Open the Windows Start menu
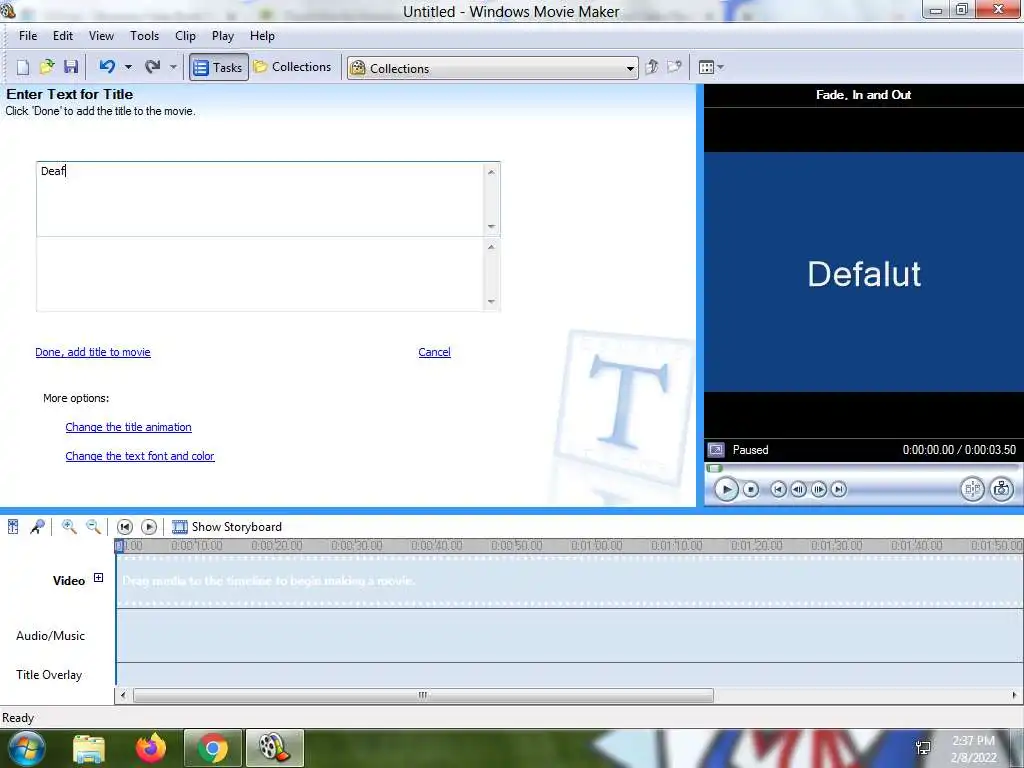1024x768 pixels. tap(25, 748)
